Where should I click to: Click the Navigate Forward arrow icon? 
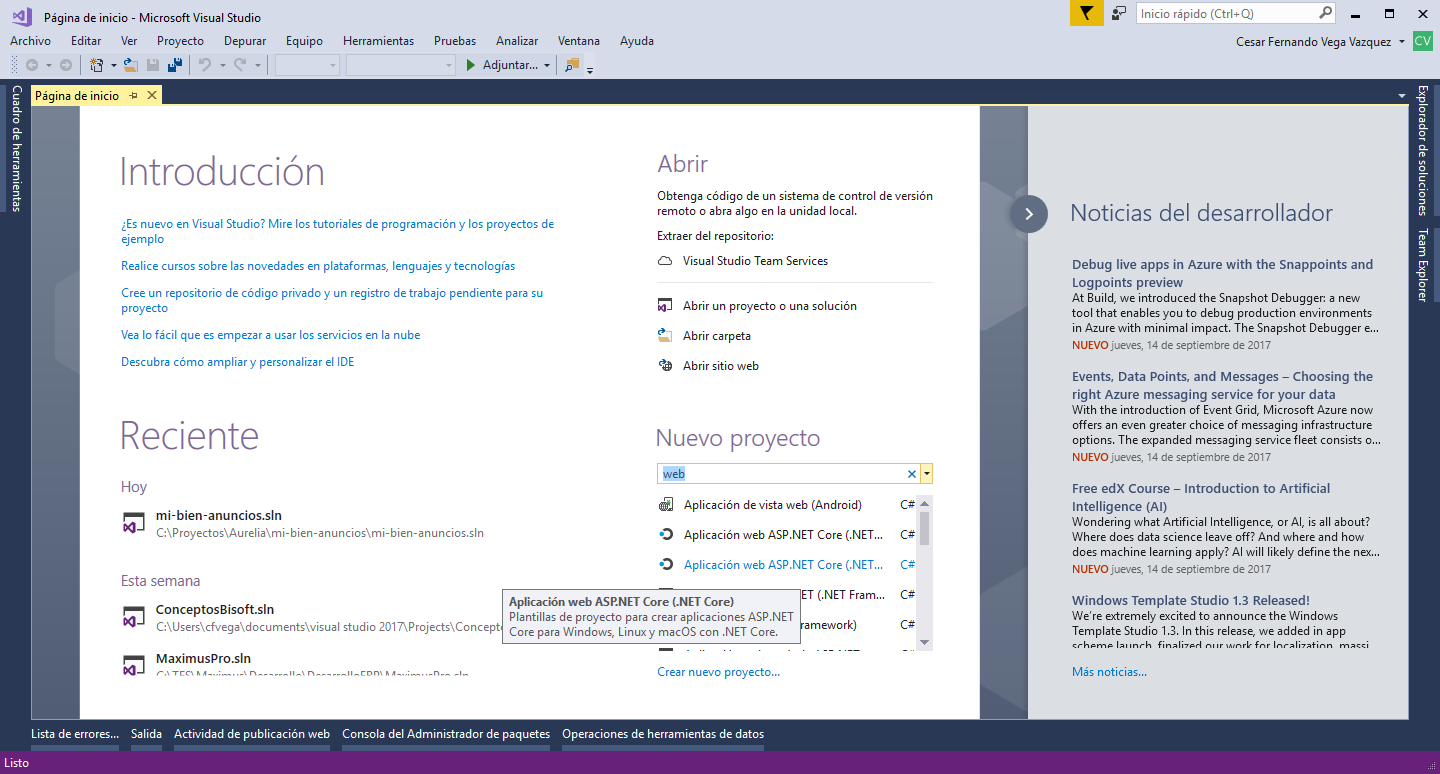66,65
